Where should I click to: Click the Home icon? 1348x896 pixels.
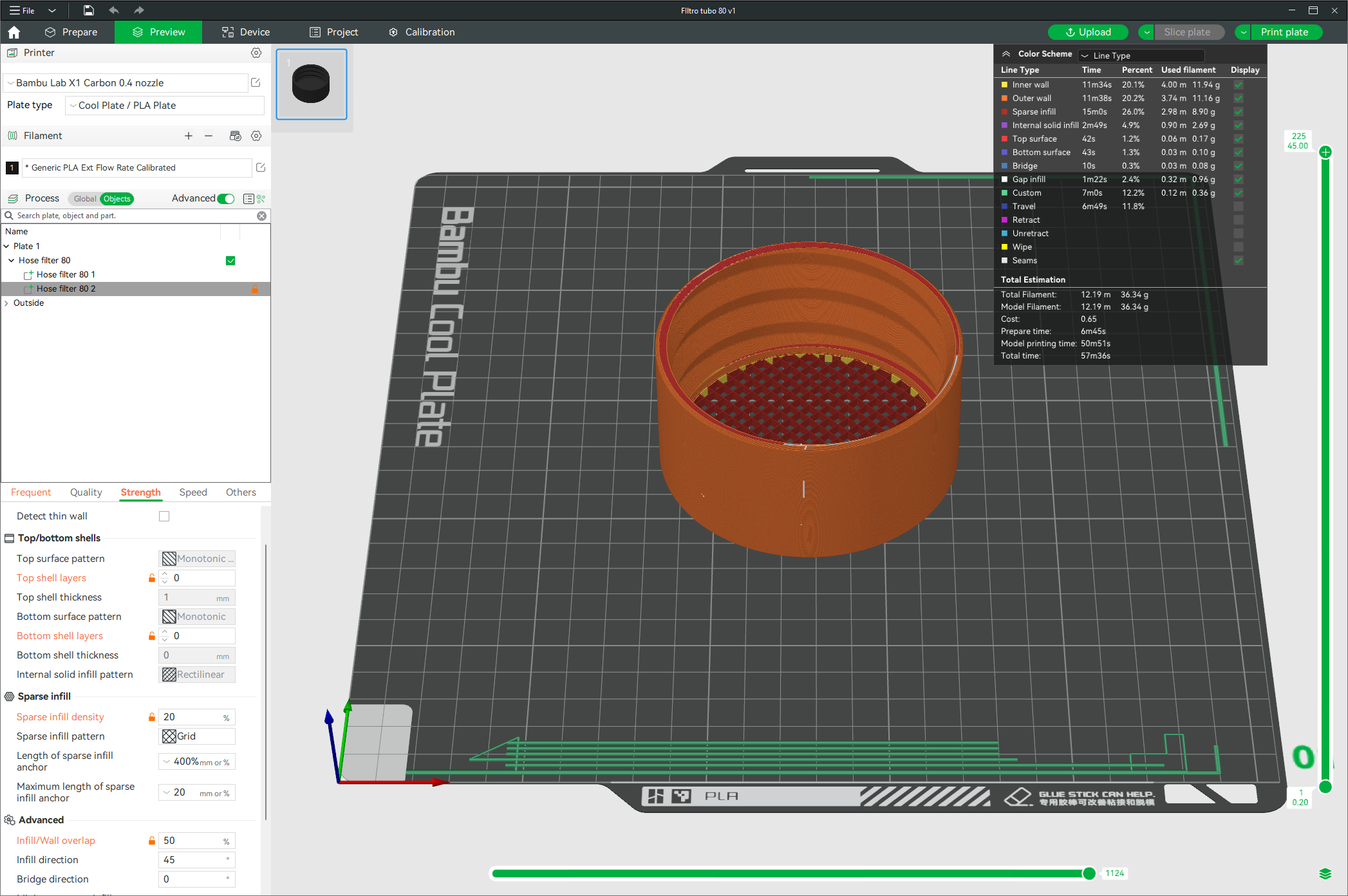click(x=14, y=32)
